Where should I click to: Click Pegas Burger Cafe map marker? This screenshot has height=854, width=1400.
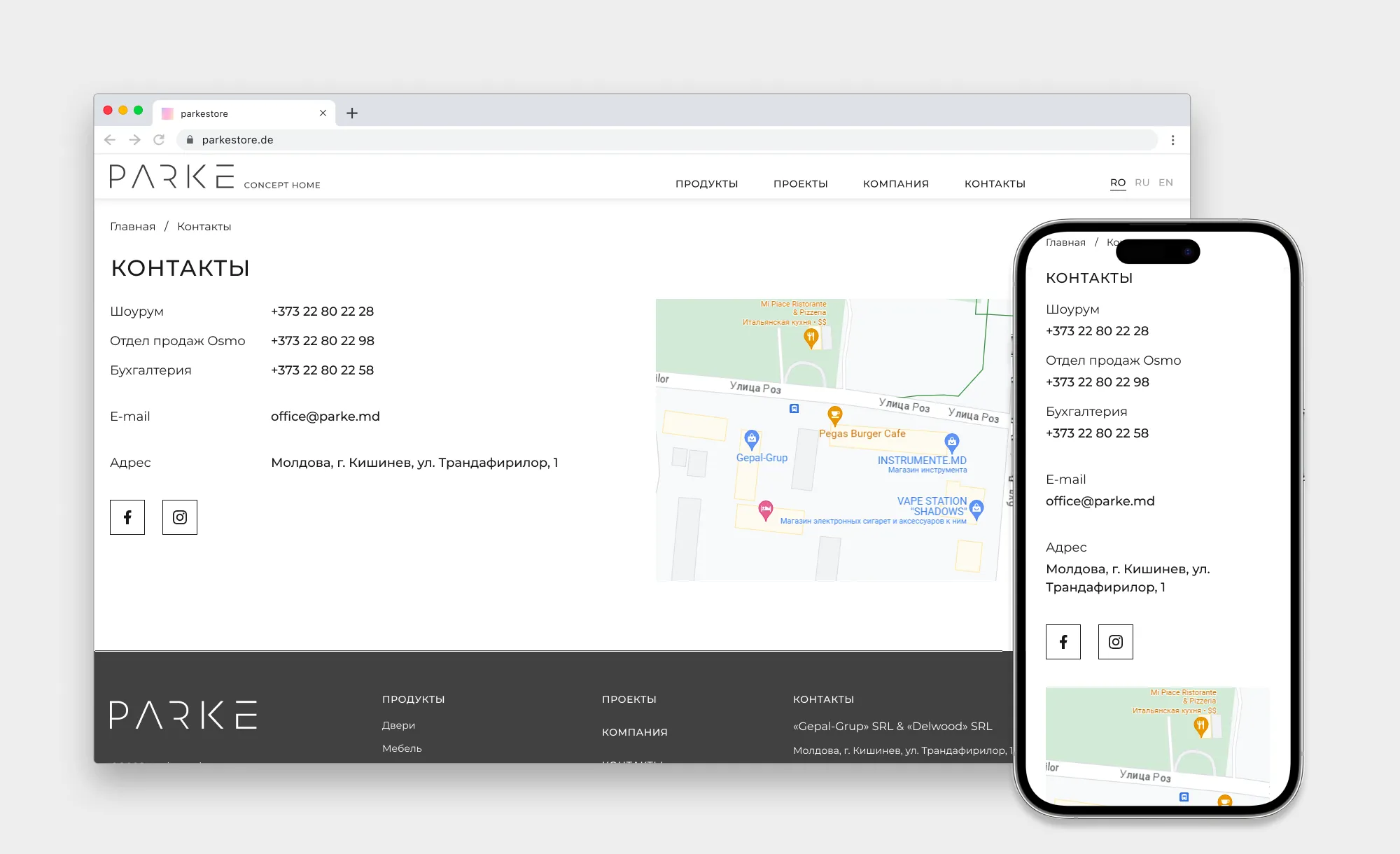pyautogui.click(x=834, y=414)
